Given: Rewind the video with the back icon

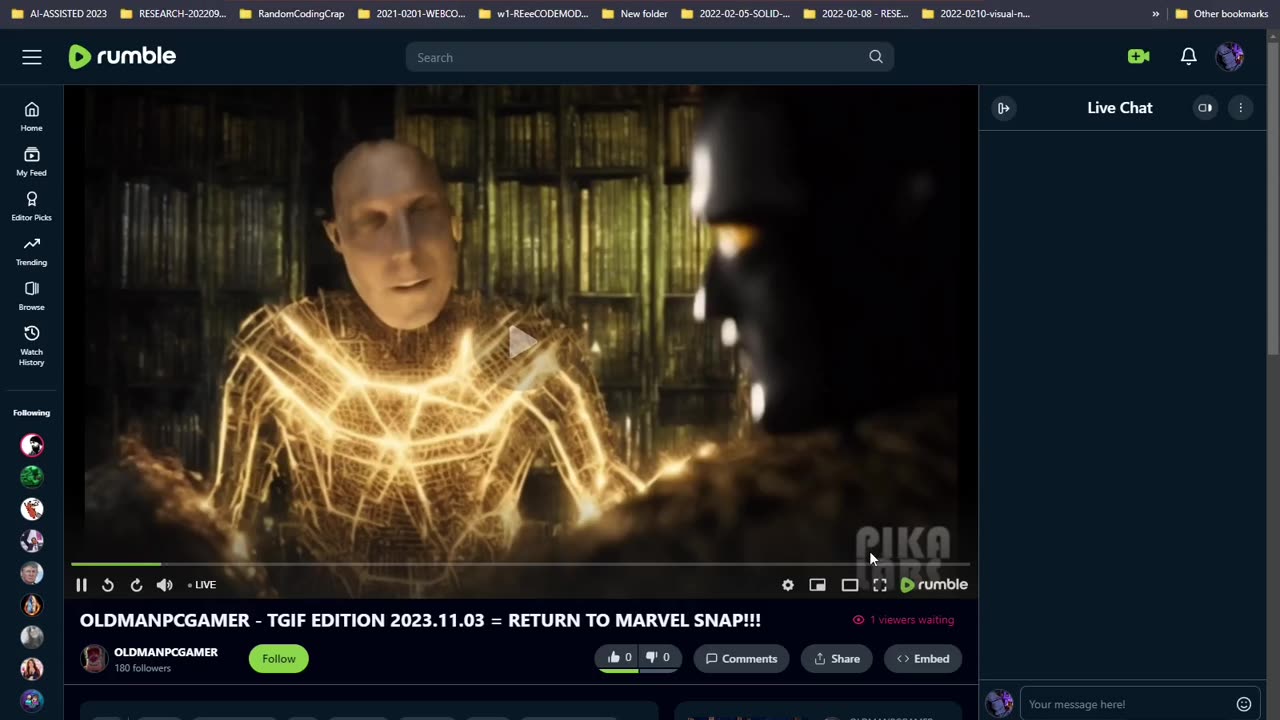Looking at the screenshot, I should 108,585.
